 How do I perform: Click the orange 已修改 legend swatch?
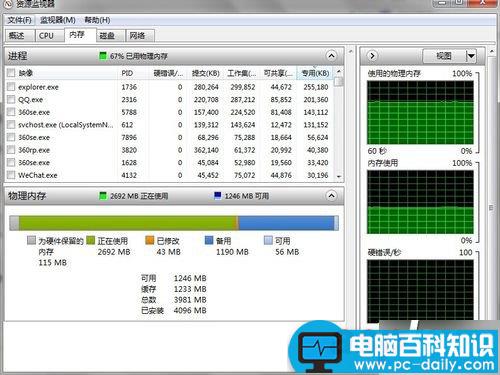click(x=150, y=240)
